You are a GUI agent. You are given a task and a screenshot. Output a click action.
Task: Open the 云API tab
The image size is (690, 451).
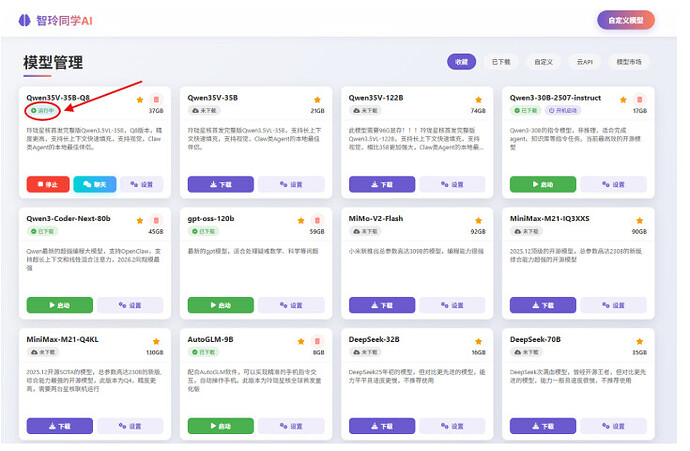coord(585,62)
